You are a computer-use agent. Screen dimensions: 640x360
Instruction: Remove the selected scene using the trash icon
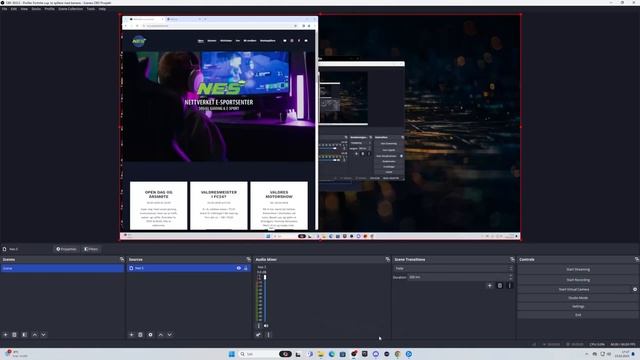(x=14, y=335)
